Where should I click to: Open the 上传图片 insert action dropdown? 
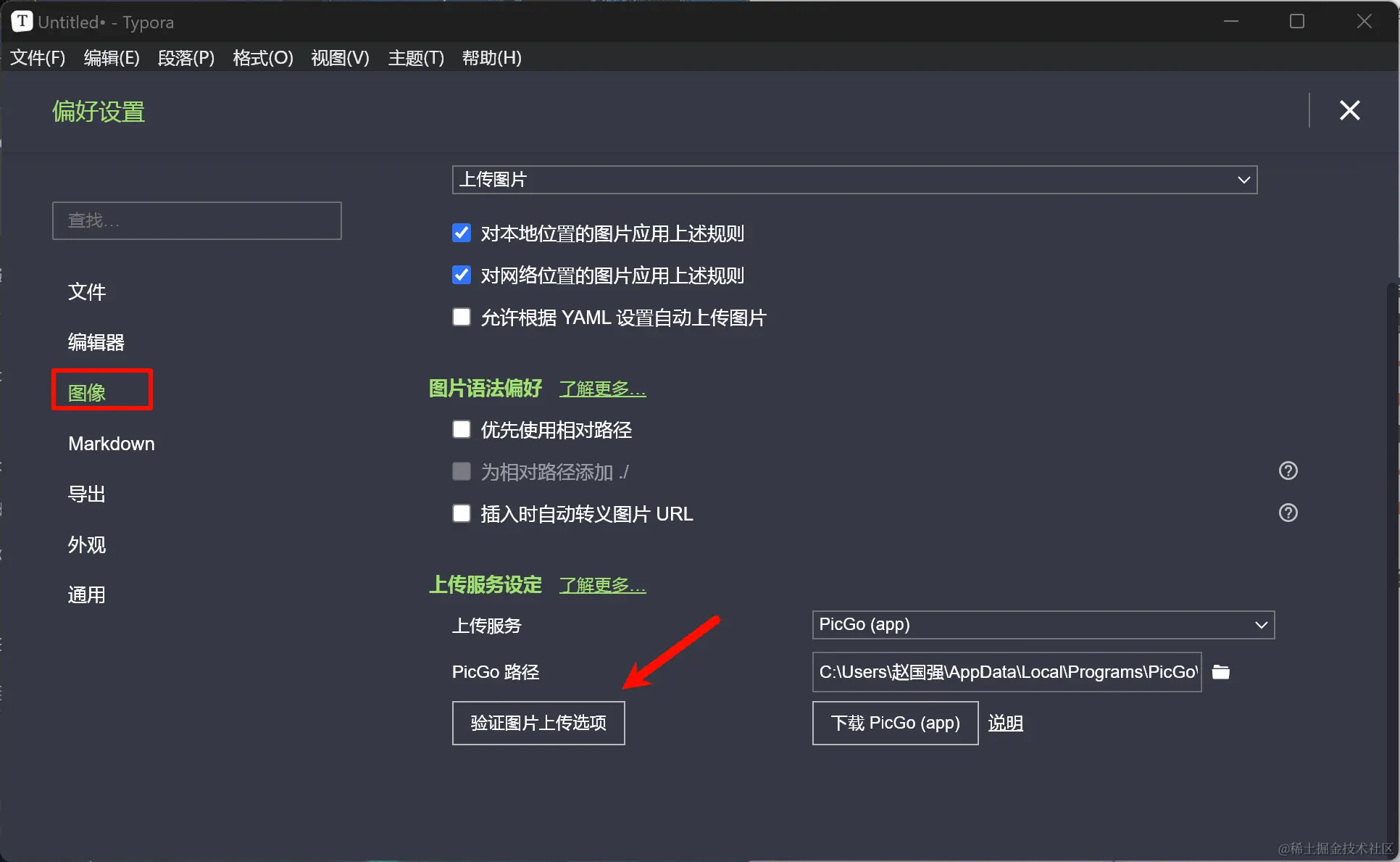854,180
